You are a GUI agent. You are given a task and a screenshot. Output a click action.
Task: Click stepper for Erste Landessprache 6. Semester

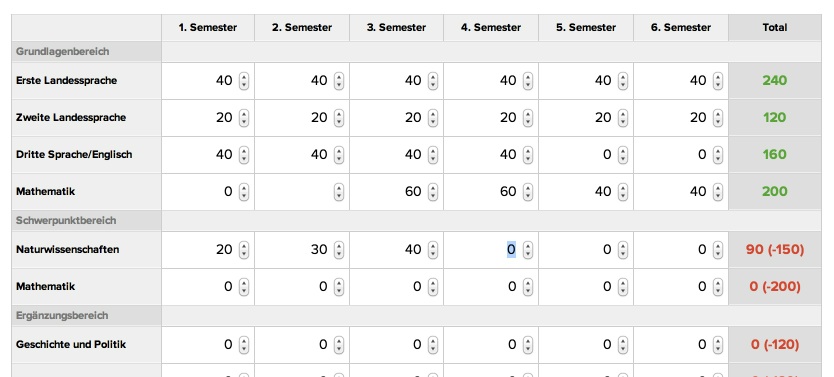point(718,81)
